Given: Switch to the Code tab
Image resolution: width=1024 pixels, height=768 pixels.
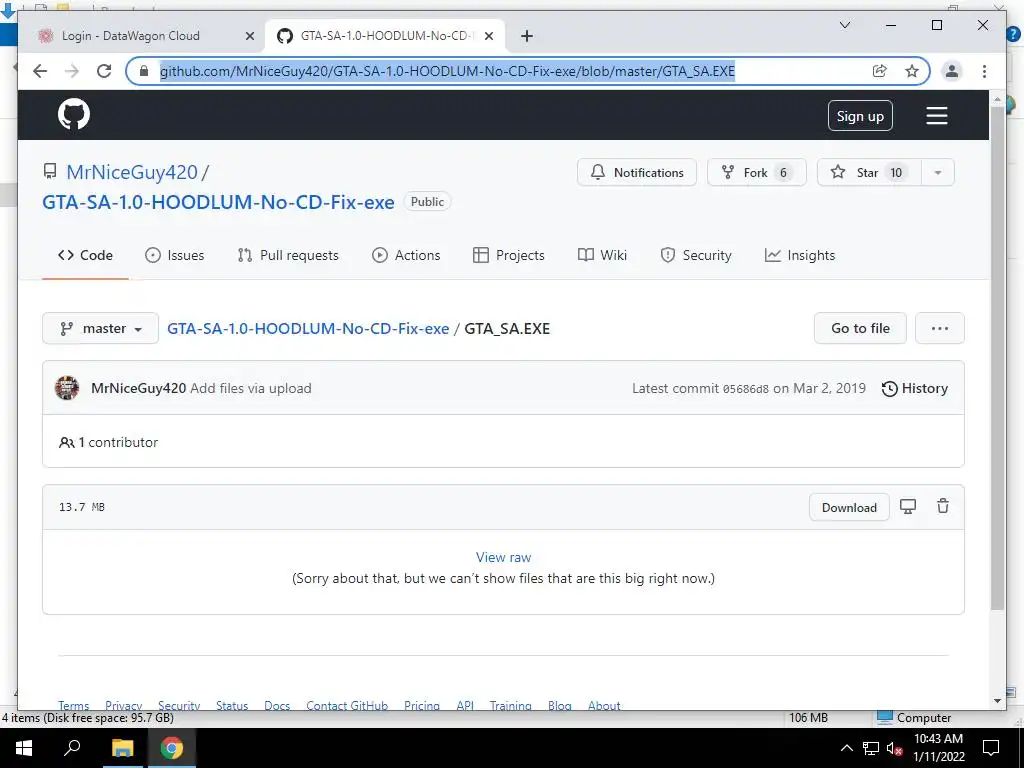Looking at the screenshot, I should pos(85,255).
